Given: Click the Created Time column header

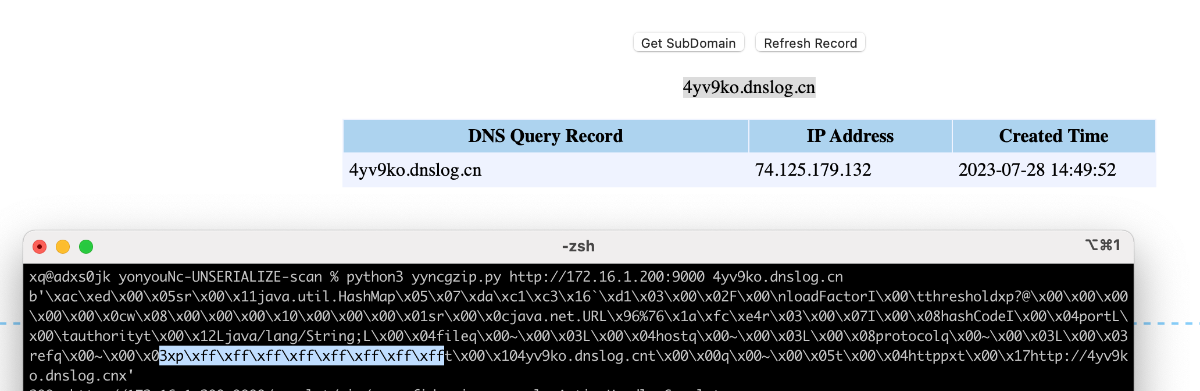Looking at the screenshot, I should [1054, 136].
